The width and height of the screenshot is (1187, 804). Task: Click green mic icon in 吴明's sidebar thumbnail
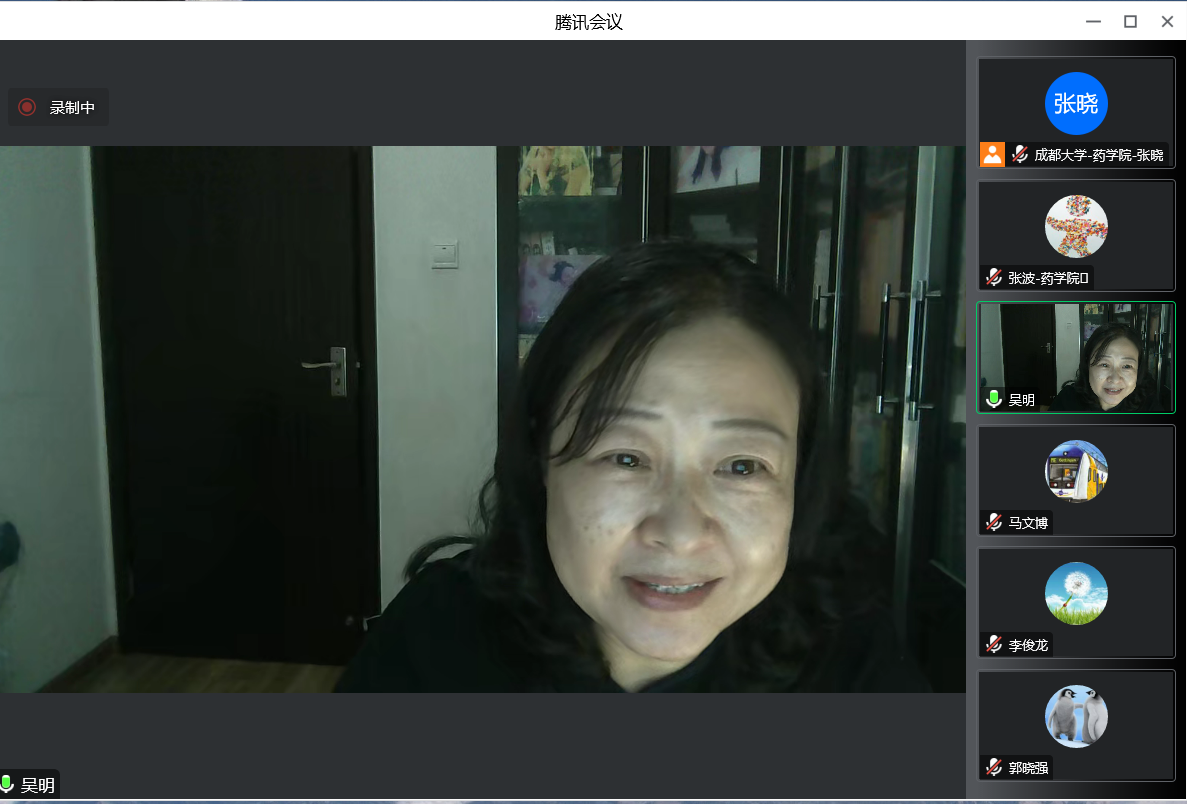pos(994,399)
